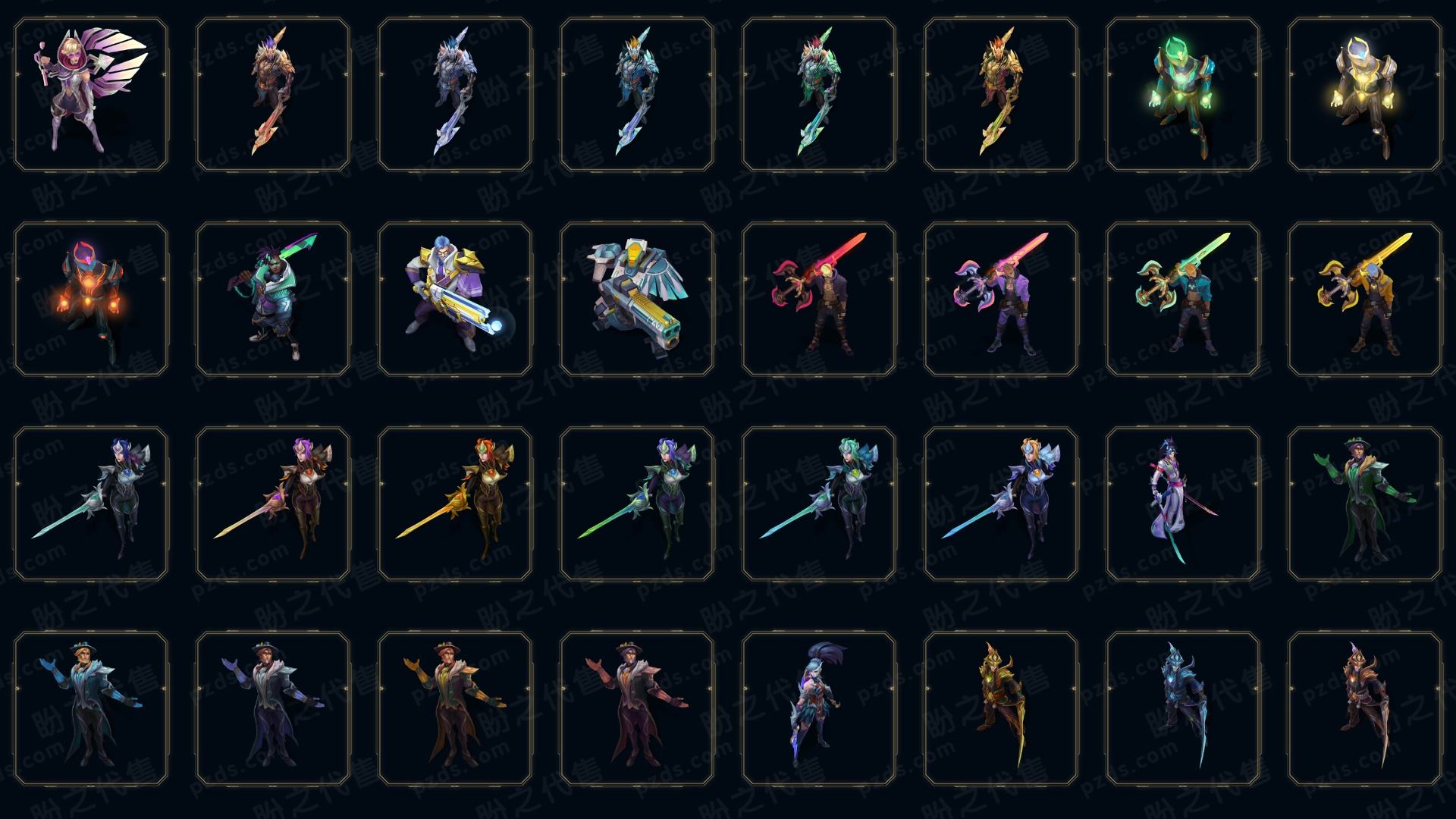Viewport: 1456px width, 819px height.
Task: Select the pink winged hooded mage skin
Action: (91, 95)
